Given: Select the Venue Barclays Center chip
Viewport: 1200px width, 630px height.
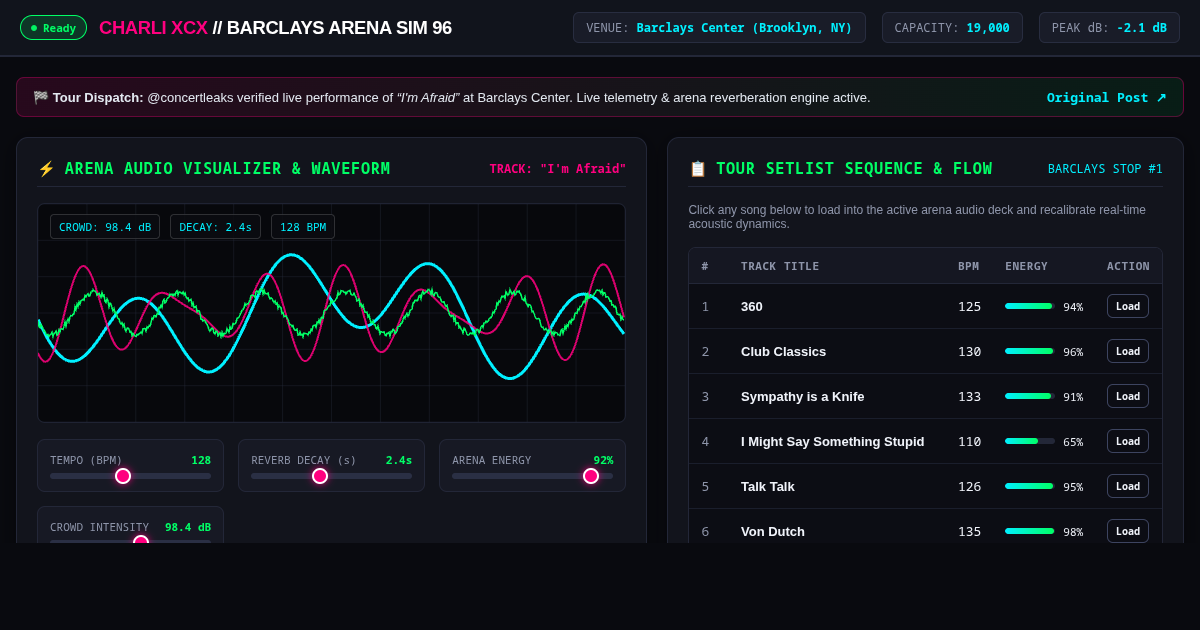Looking at the screenshot, I should (x=719, y=28).
